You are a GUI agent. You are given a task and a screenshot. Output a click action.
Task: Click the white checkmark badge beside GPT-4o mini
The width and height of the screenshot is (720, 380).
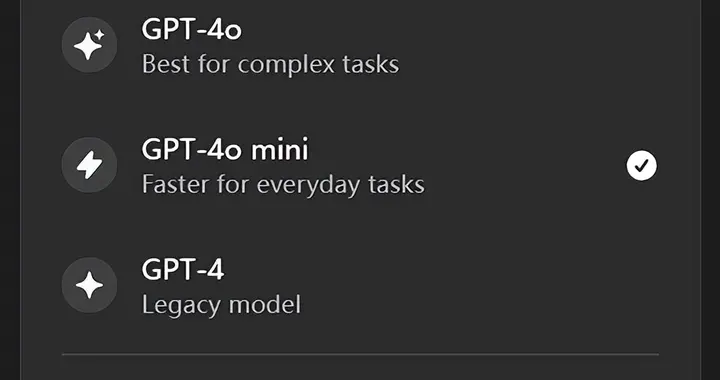pos(641,165)
